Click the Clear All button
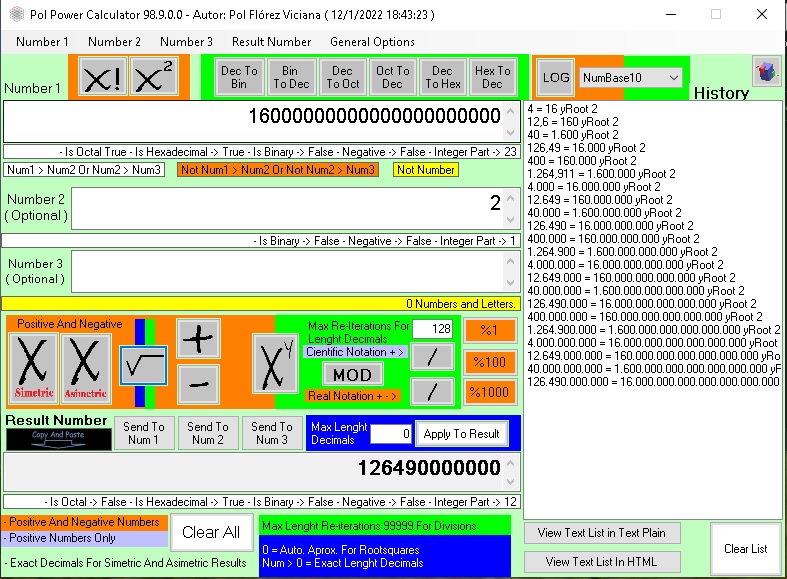The width and height of the screenshot is (787, 579). [211, 532]
